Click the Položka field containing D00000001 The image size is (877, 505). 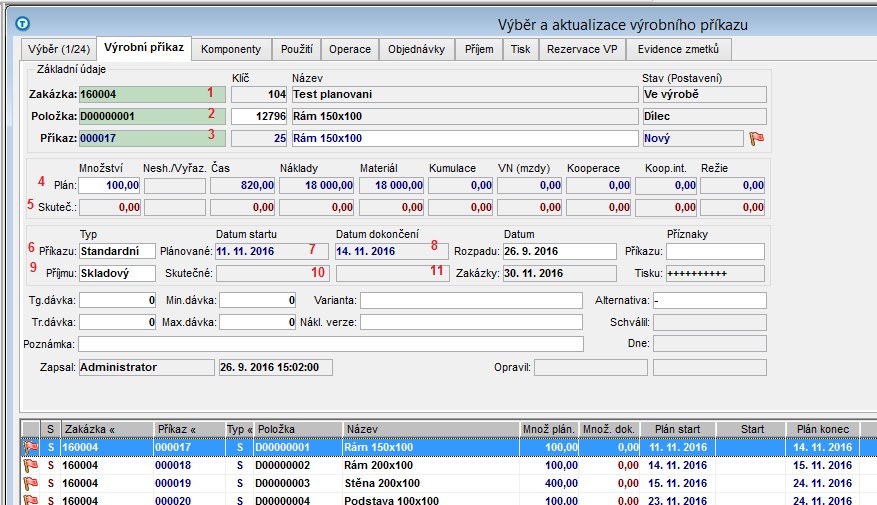[x=152, y=116]
